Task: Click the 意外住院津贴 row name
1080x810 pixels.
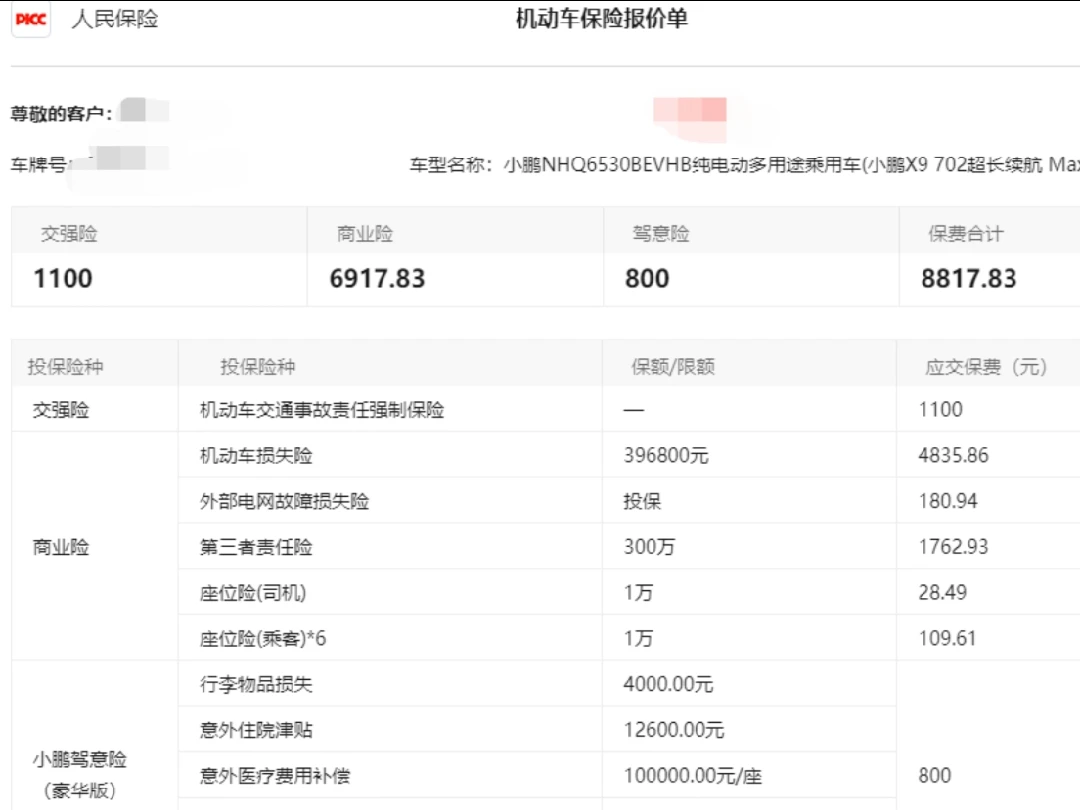Action: (256, 730)
